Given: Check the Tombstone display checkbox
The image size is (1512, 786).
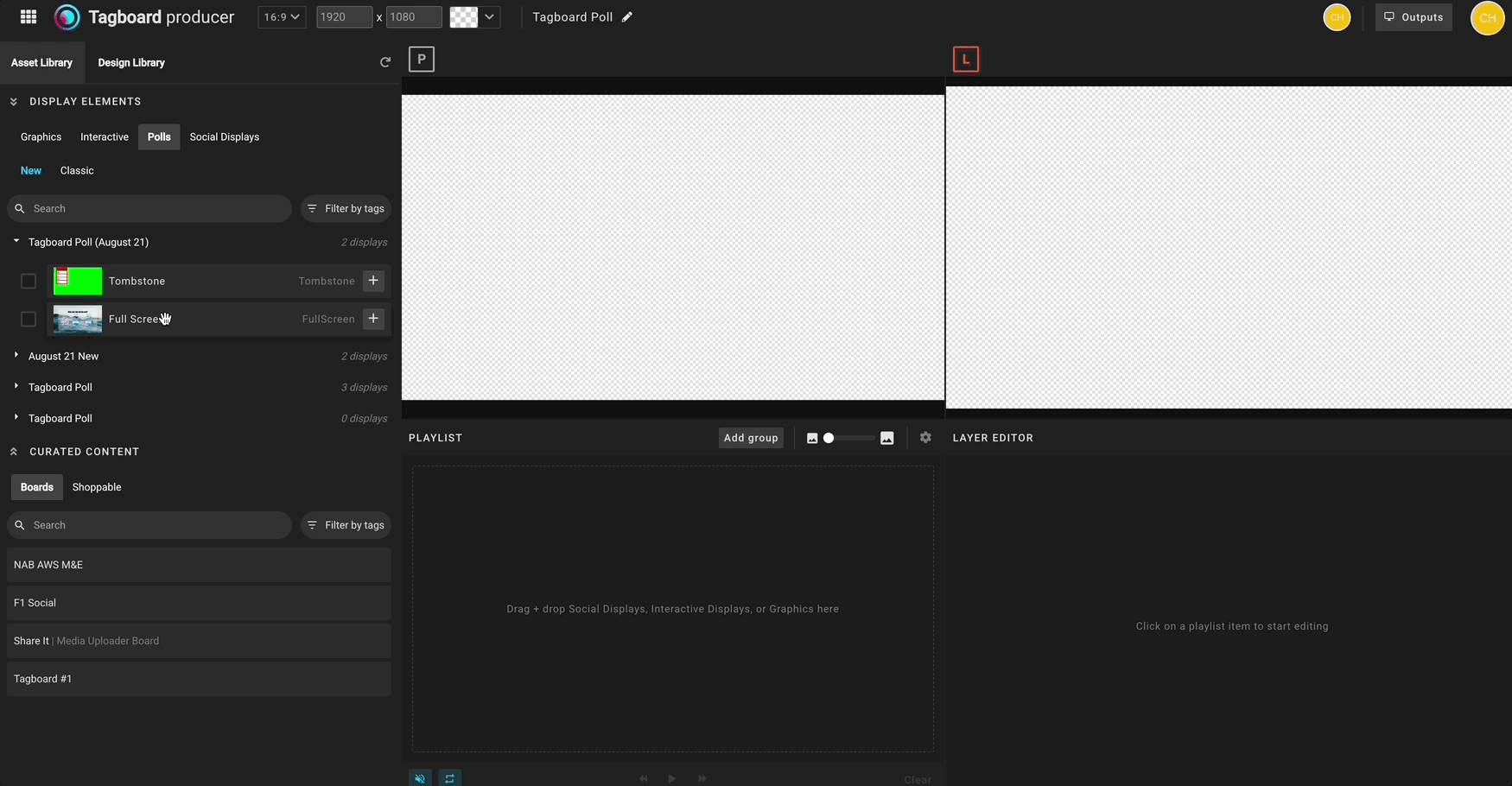Looking at the screenshot, I should click(29, 281).
